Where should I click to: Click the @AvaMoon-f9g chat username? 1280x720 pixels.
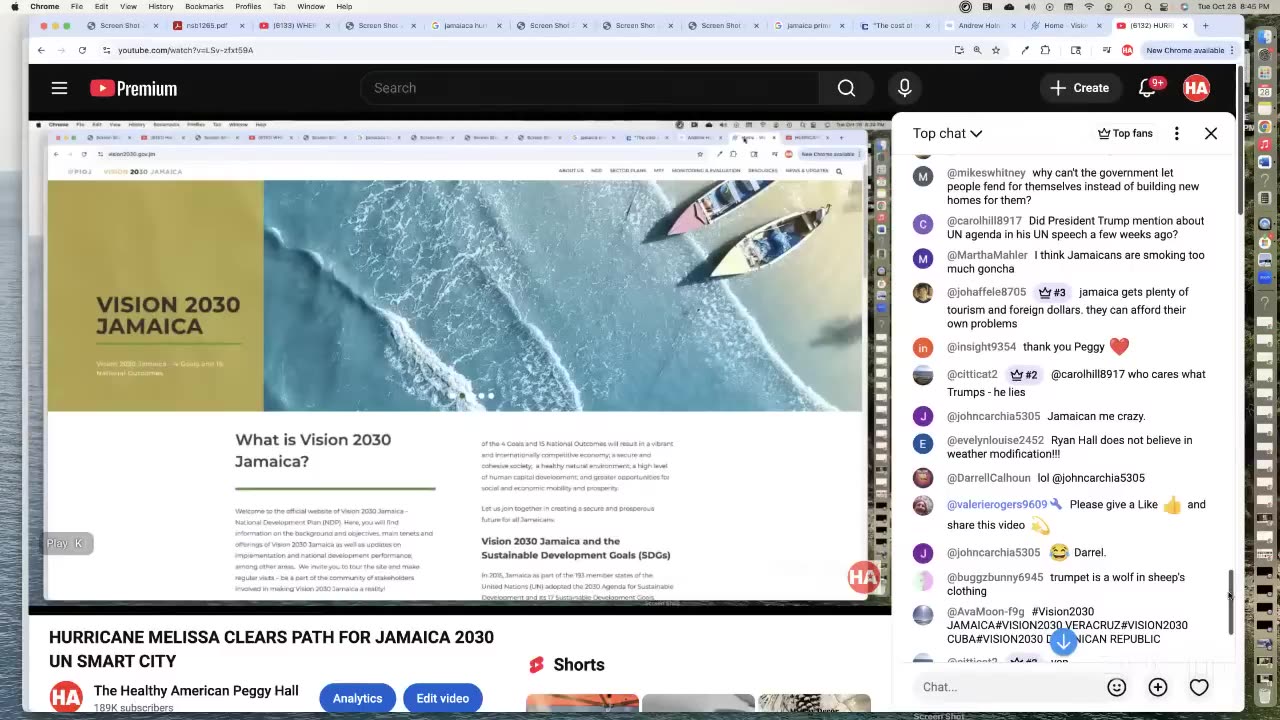point(985,612)
